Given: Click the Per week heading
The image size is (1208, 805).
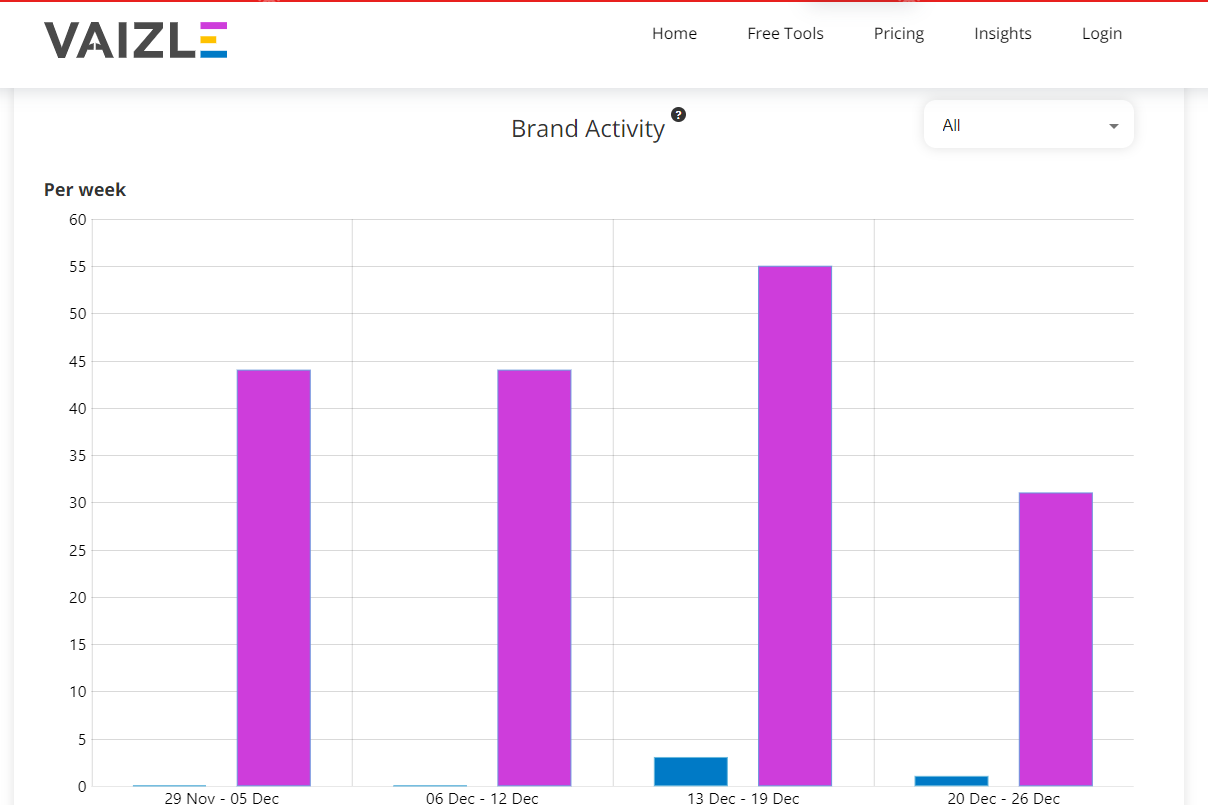Looking at the screenshot, I should (x=84, y=189).
